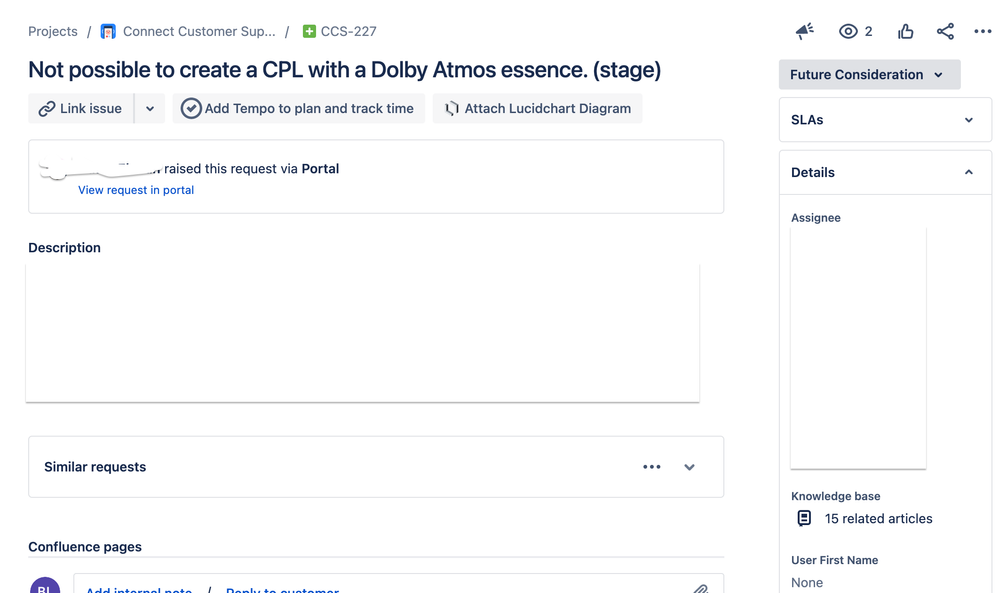Open the Future Consideration status dropdown
999x593 pixels.
point(869,75)
